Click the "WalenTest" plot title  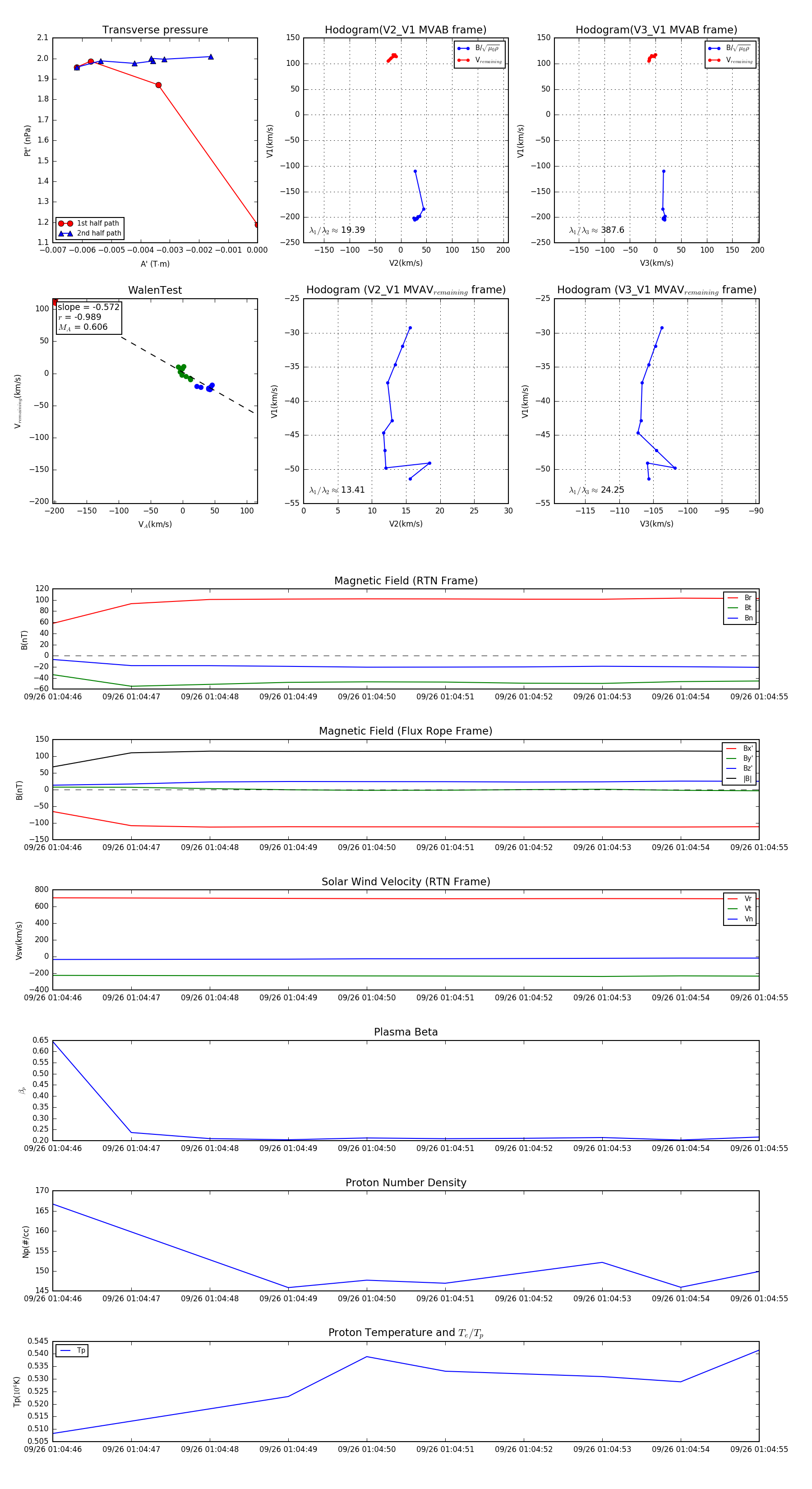pos(155,290)
